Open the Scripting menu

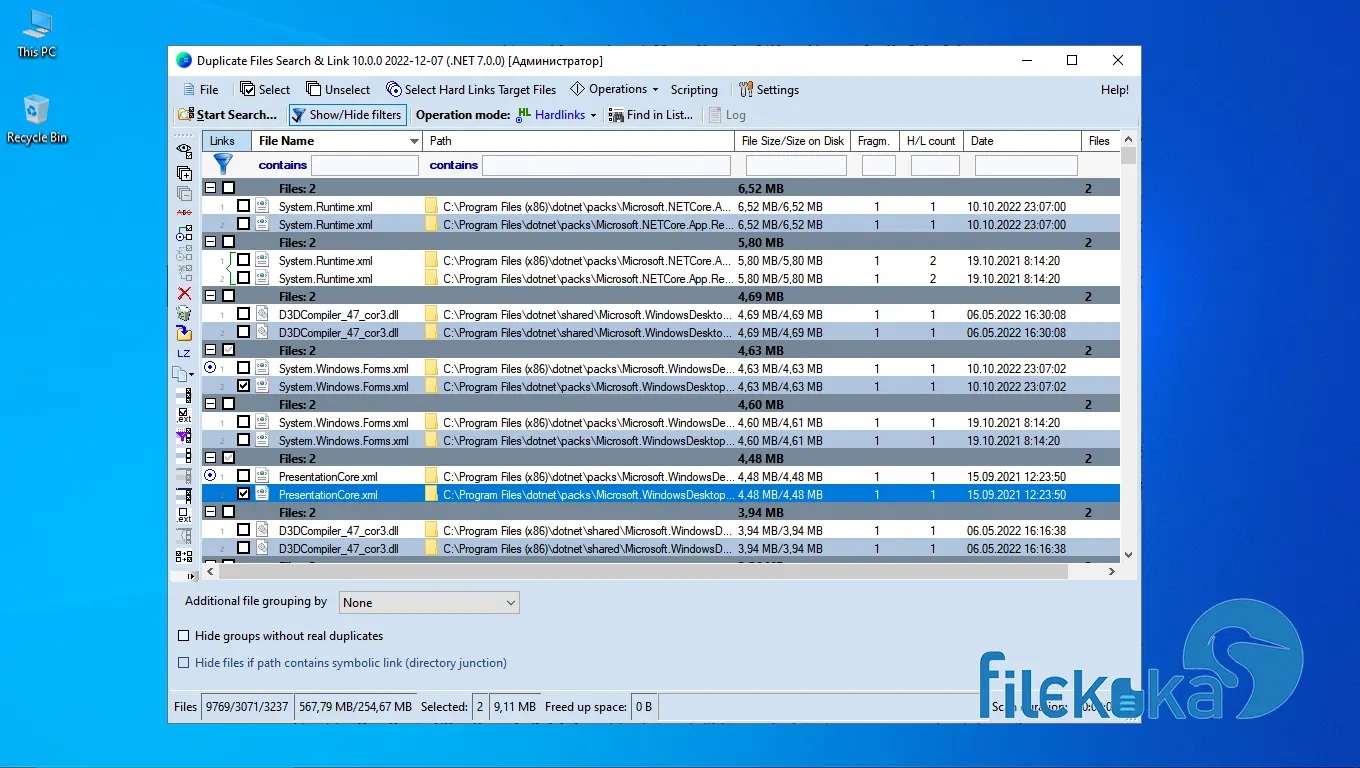click(694, 89)
